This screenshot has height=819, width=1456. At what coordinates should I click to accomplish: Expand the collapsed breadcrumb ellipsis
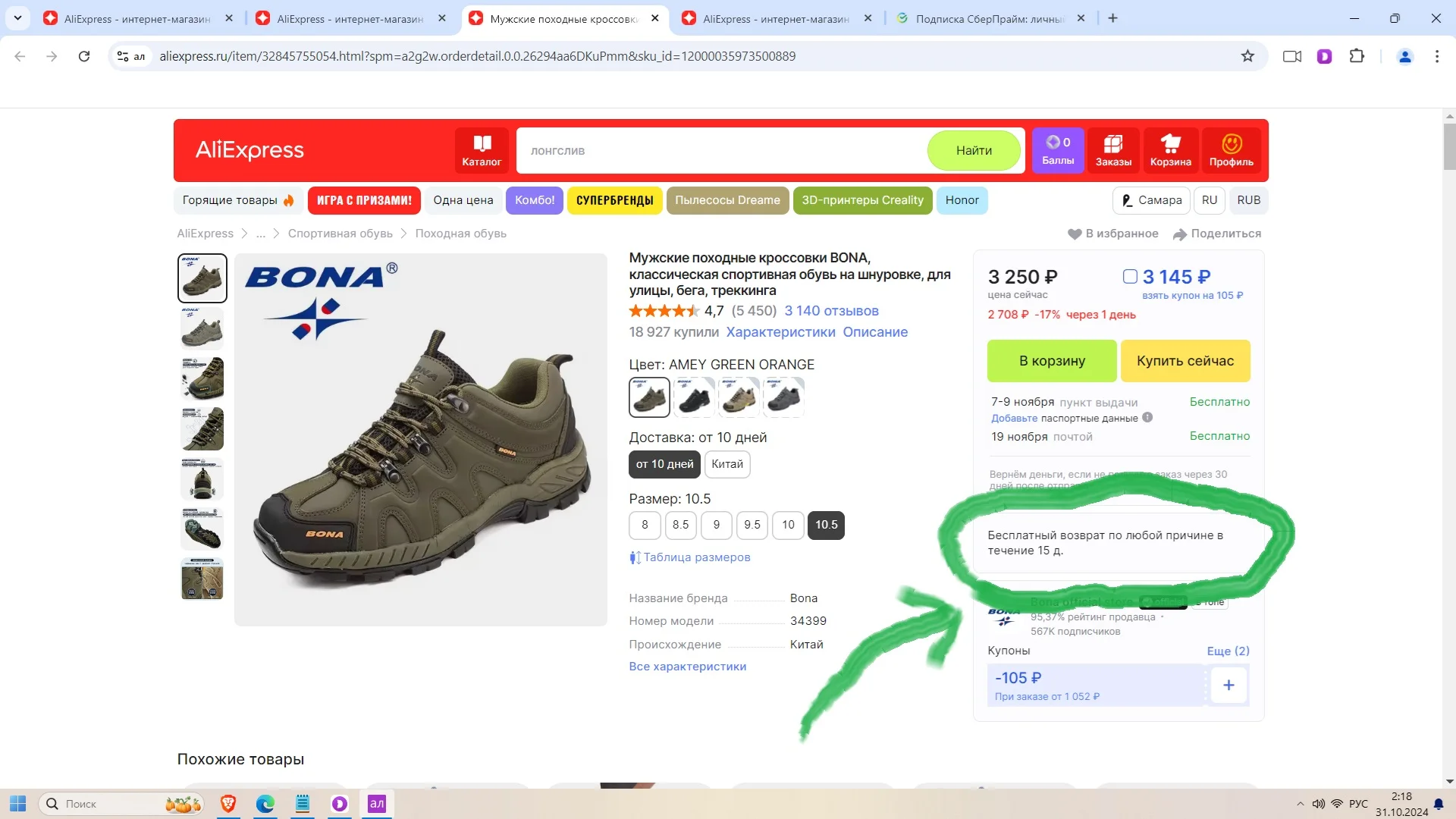coord(261,234)
